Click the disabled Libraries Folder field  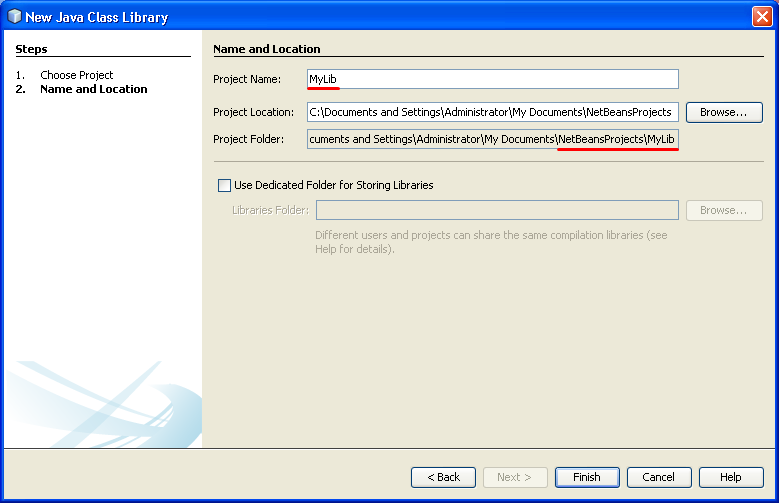point(497,210)
